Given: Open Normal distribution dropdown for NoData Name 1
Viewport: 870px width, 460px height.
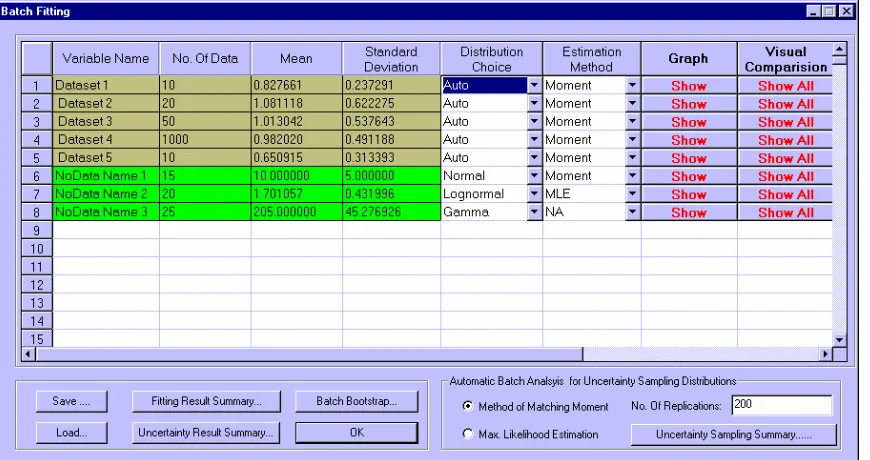Looking at the screenshot, I should pyautogui.click(x=534, y=176).
